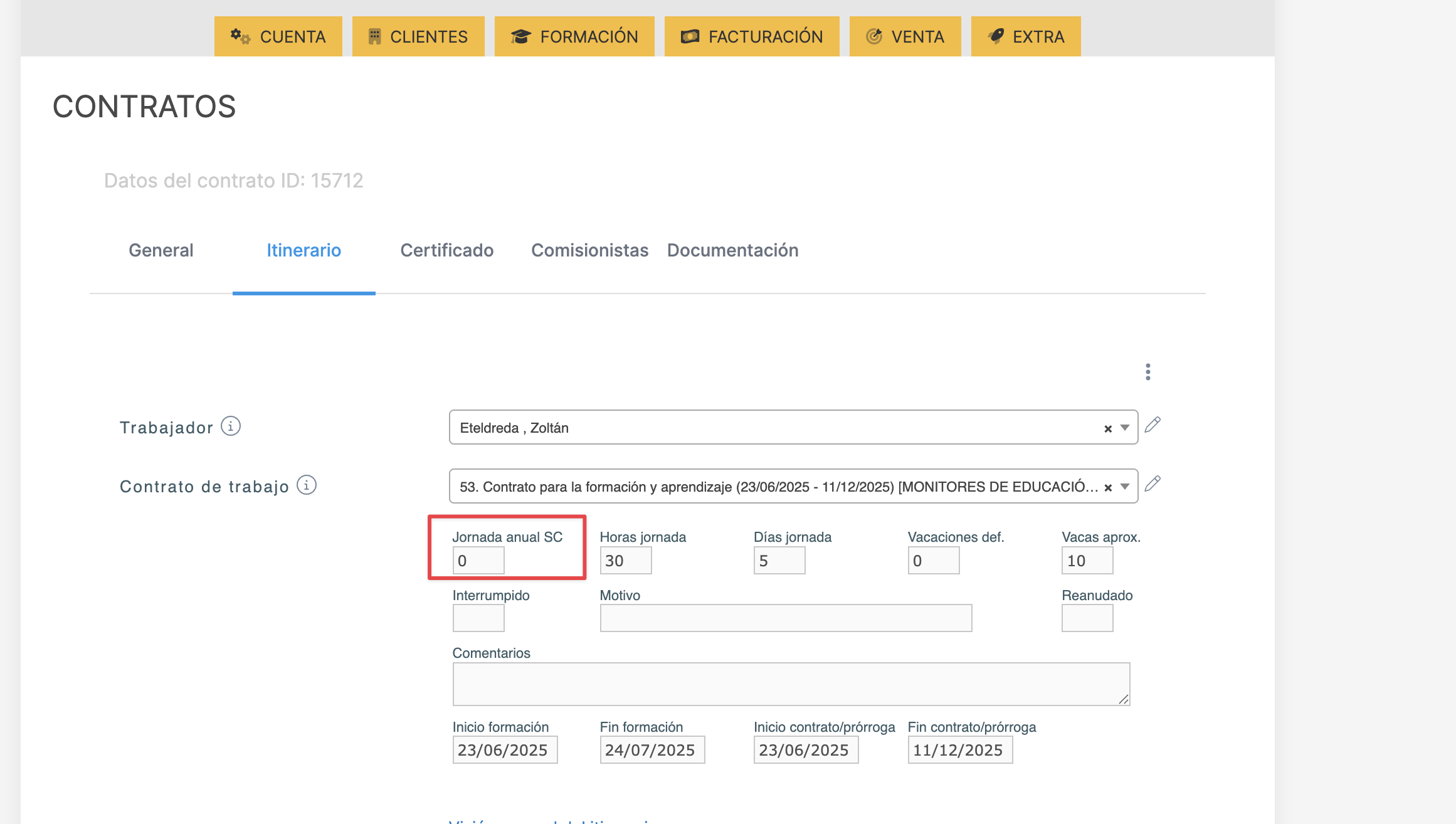
Task: Click pencil edit icon for Contrato de trabajo
Action: click(1153, 484)
